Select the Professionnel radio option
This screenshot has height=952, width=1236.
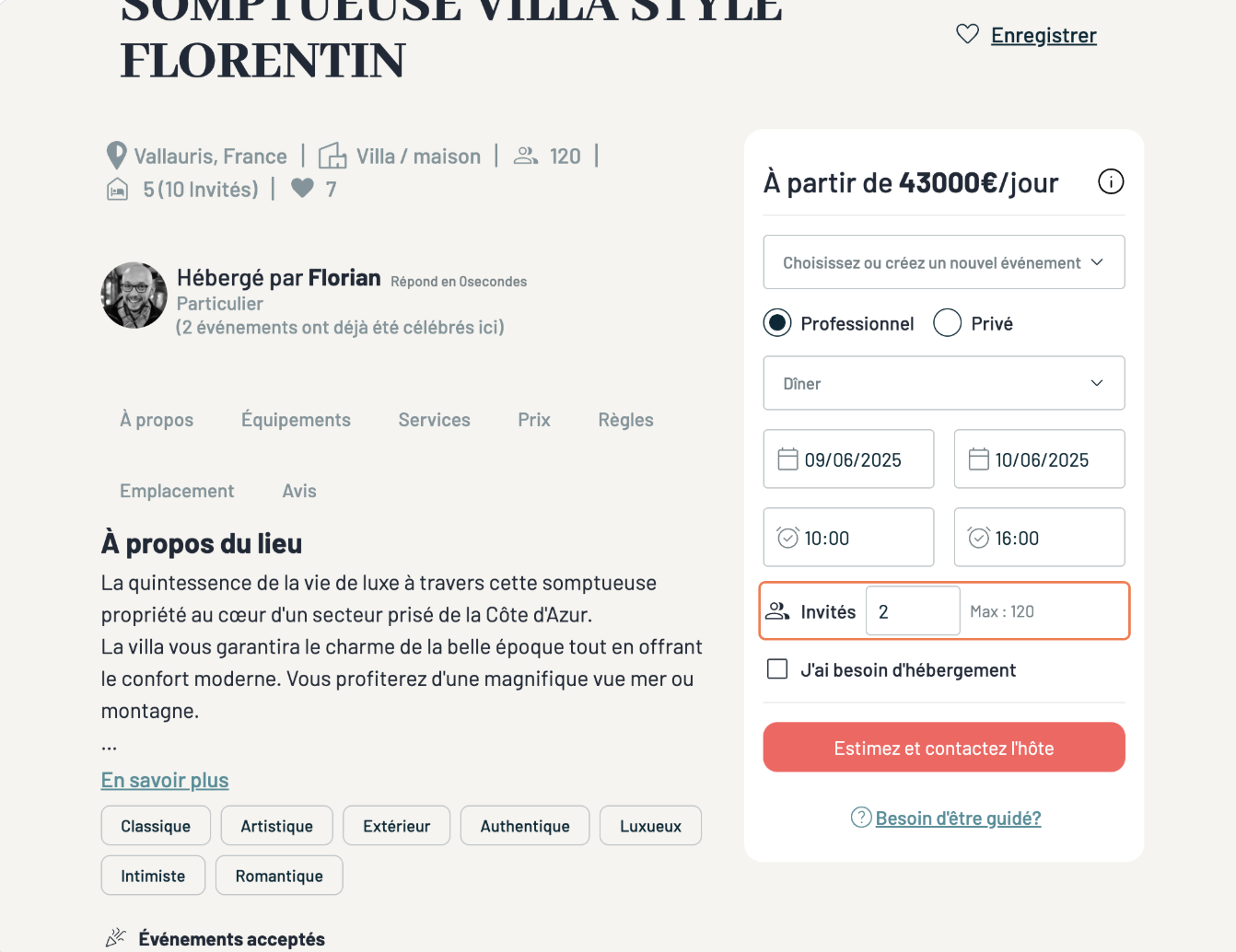[777, 323]
